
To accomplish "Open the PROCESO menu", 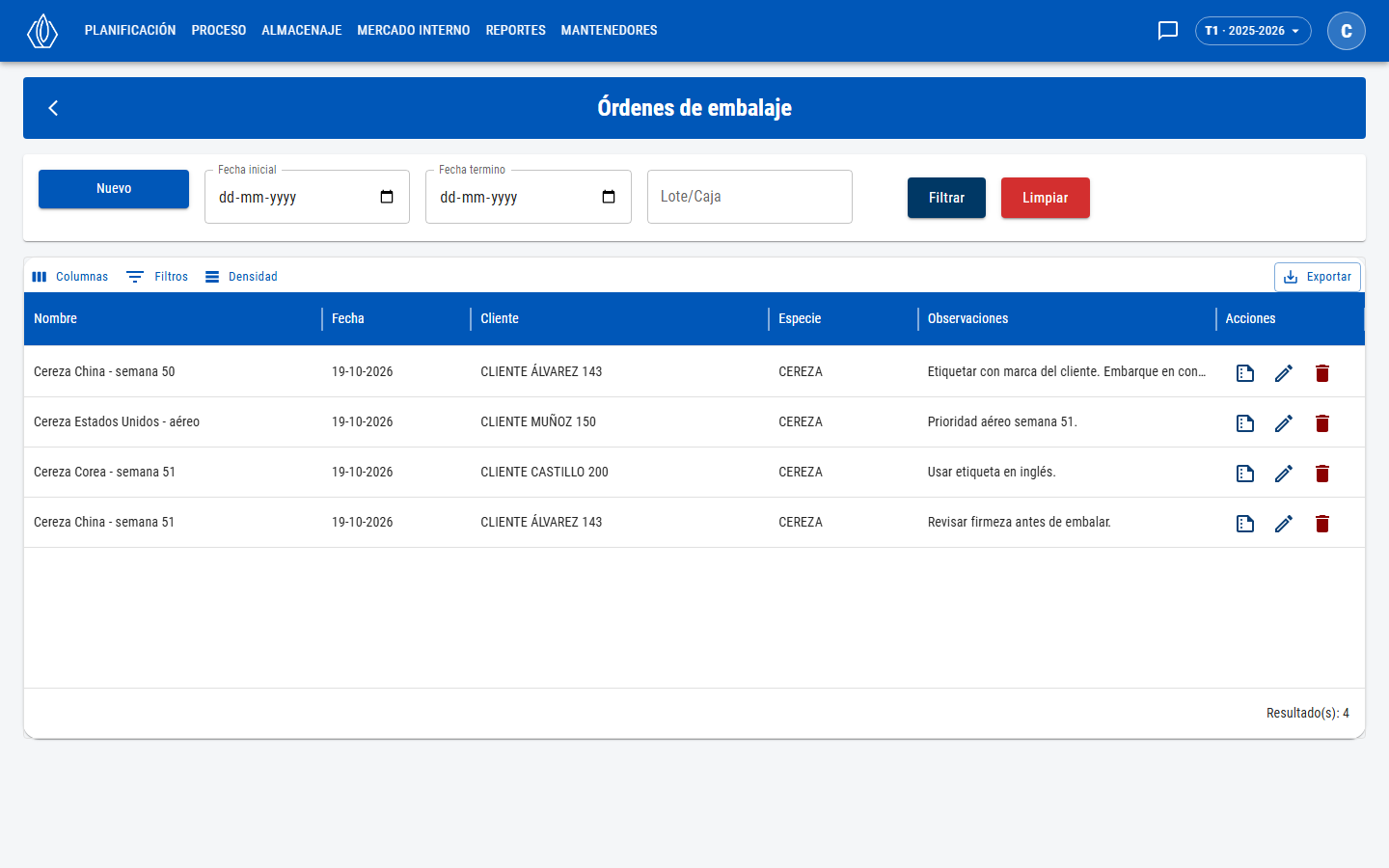I will click(x=219, y=31).
